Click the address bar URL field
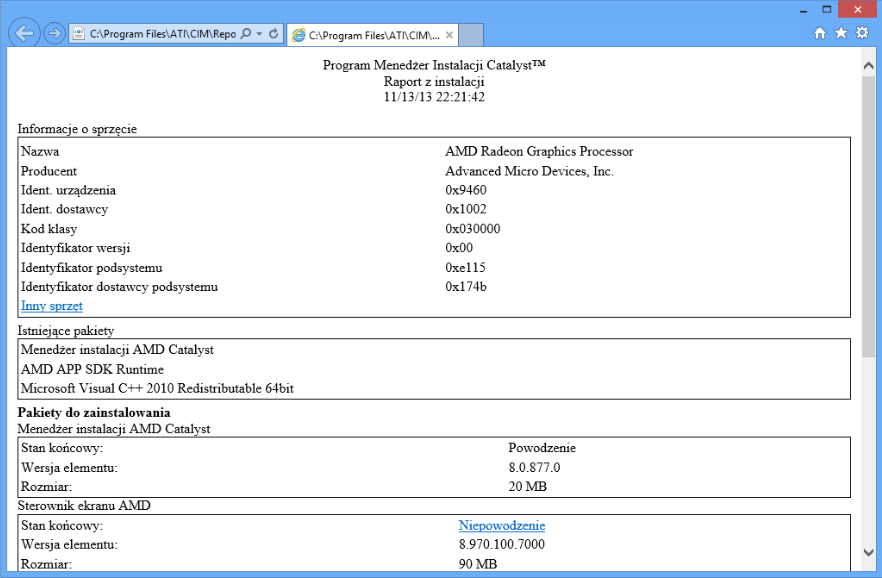882x578 pixels. click(163, 34)
